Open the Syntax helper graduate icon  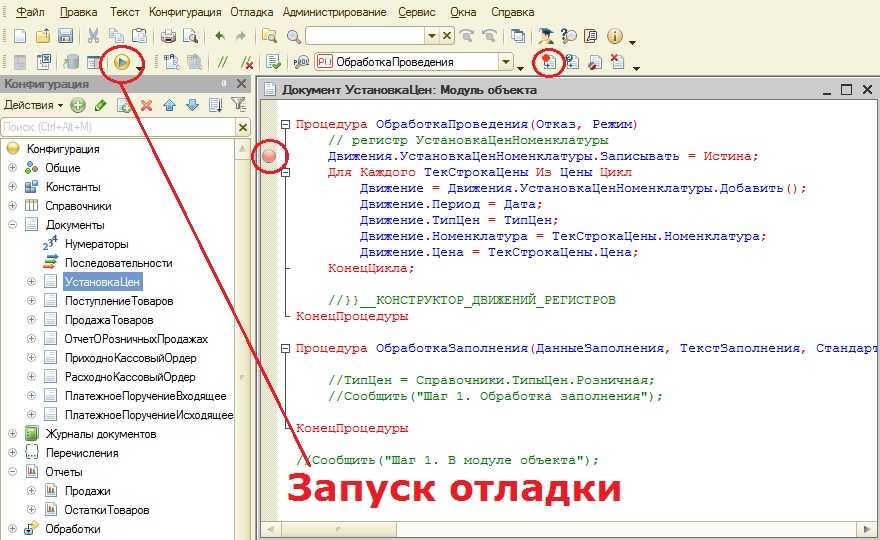(x=546, y=36)
